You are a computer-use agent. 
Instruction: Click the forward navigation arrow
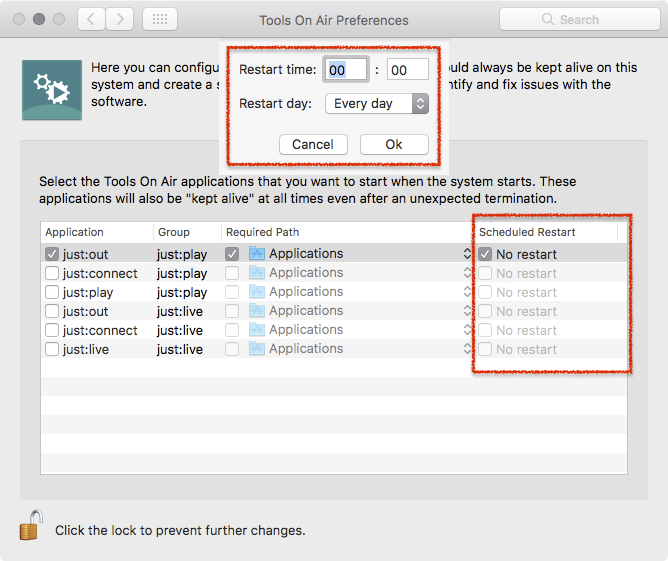point(120,19)
